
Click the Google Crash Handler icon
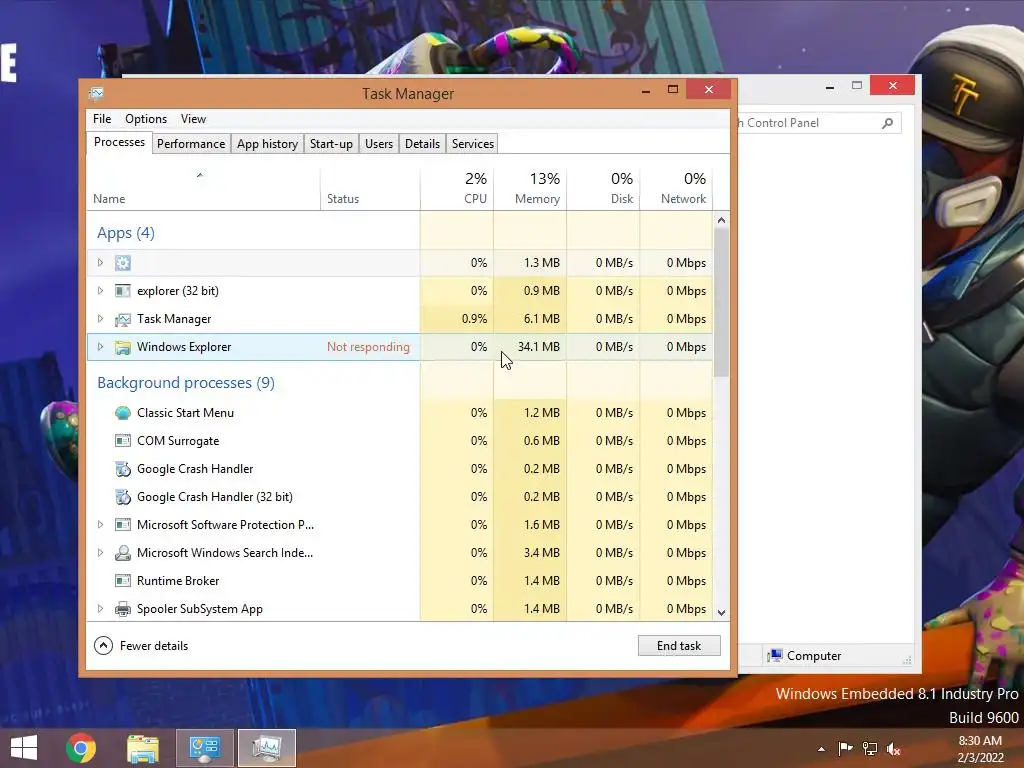(x=123, y=469)
